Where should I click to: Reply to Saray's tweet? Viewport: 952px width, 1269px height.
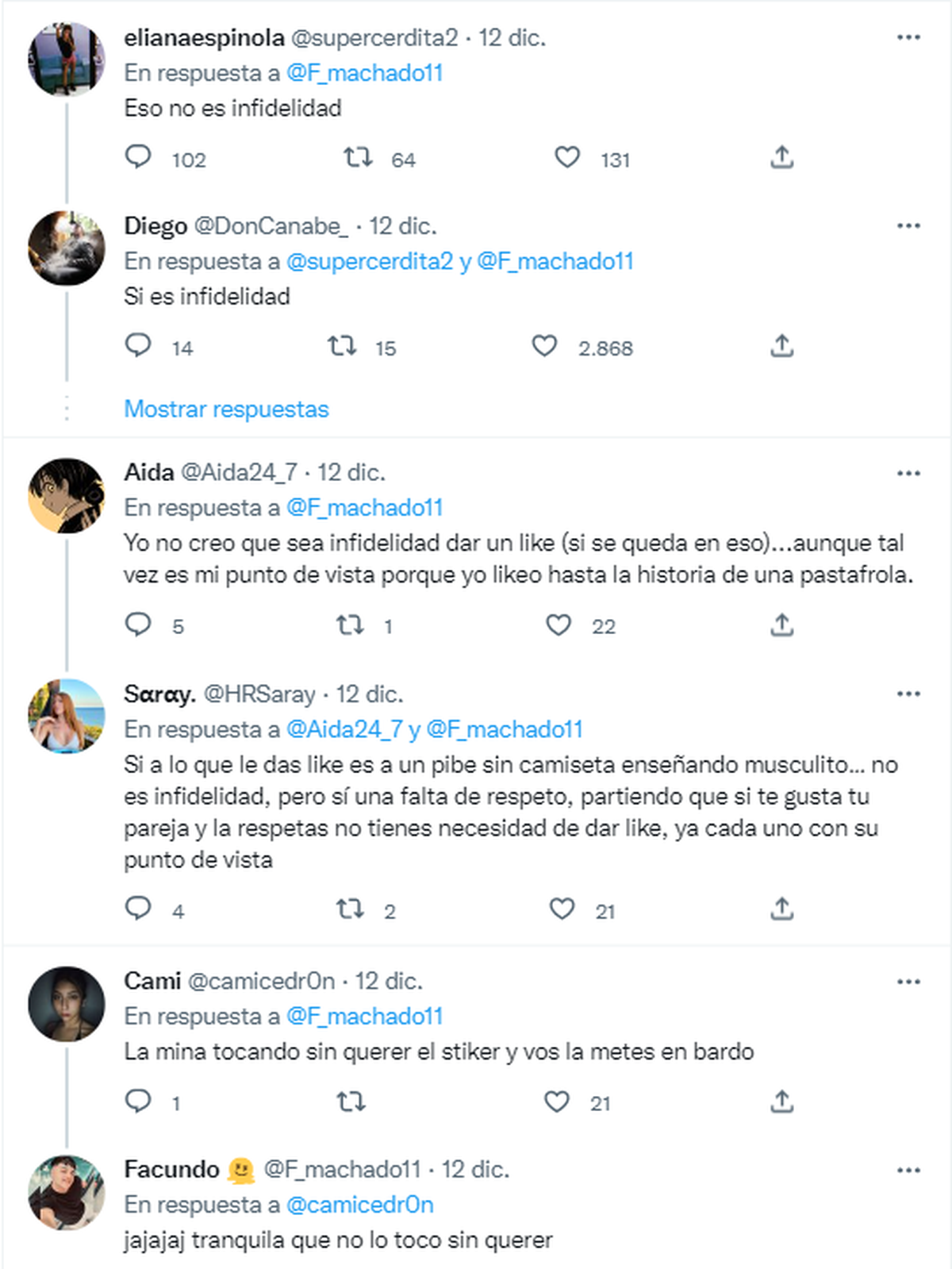click(139, 908)
